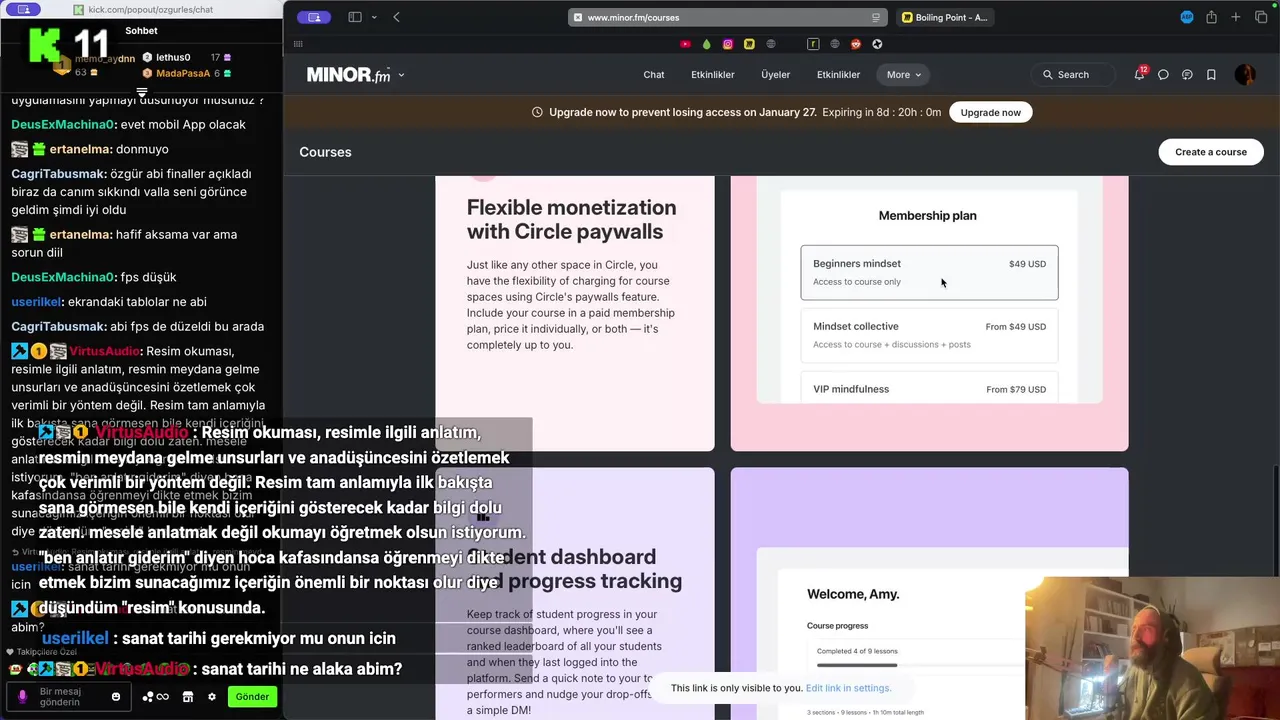Open the blue extension icon in toolbar
This screenshot has width=1280, height=720.
[x=1187, y=17]
